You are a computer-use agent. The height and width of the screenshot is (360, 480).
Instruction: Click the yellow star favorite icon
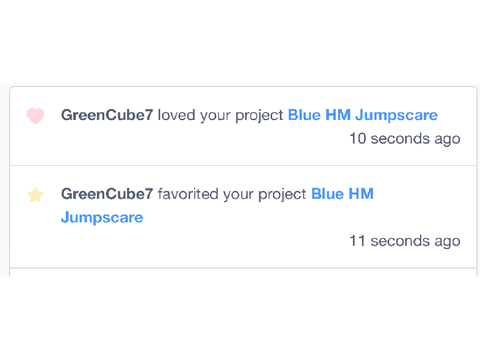click(35, 195)
